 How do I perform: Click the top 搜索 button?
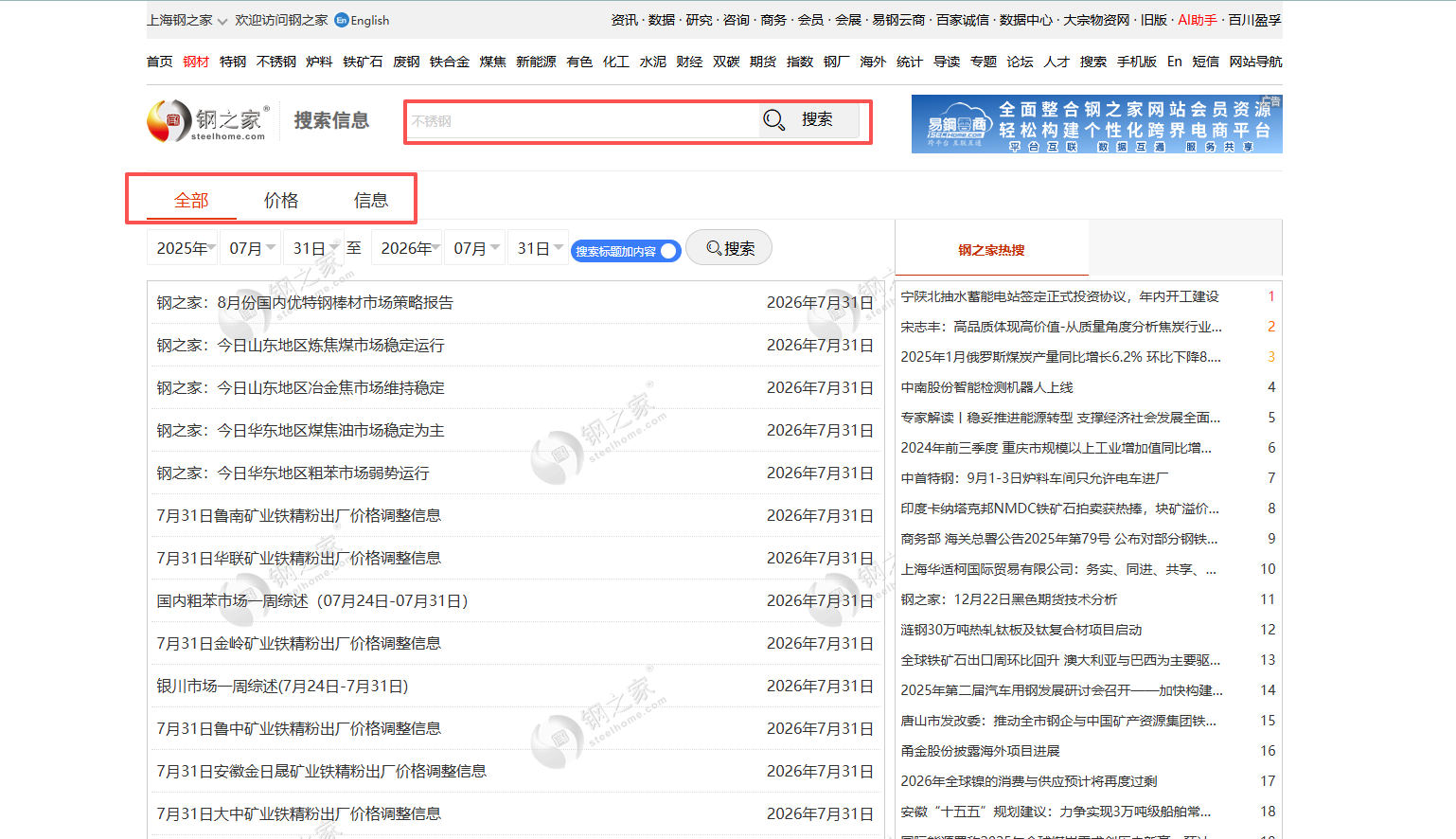point(817,119)
